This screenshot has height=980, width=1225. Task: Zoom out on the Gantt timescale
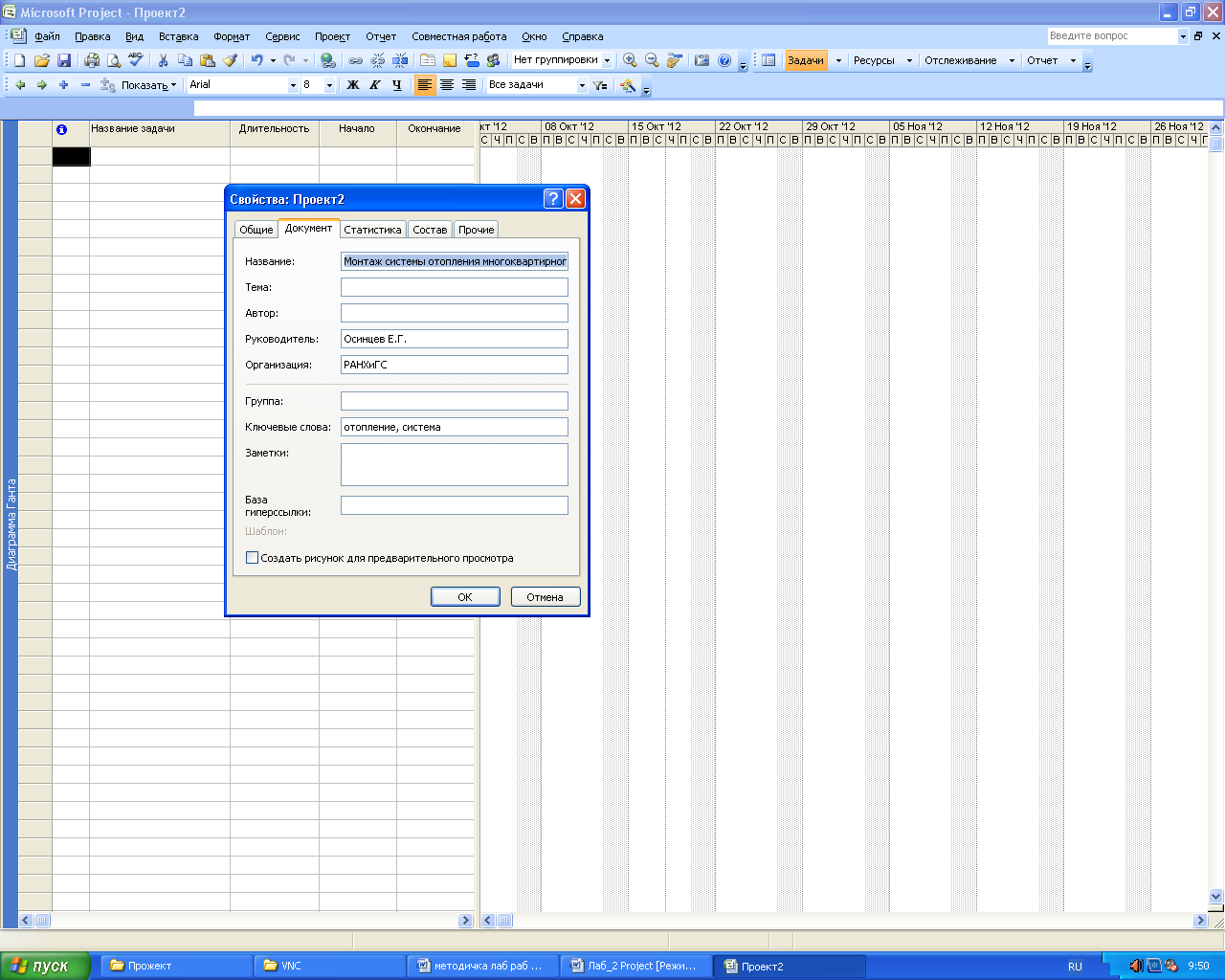(x=652, y=60)
